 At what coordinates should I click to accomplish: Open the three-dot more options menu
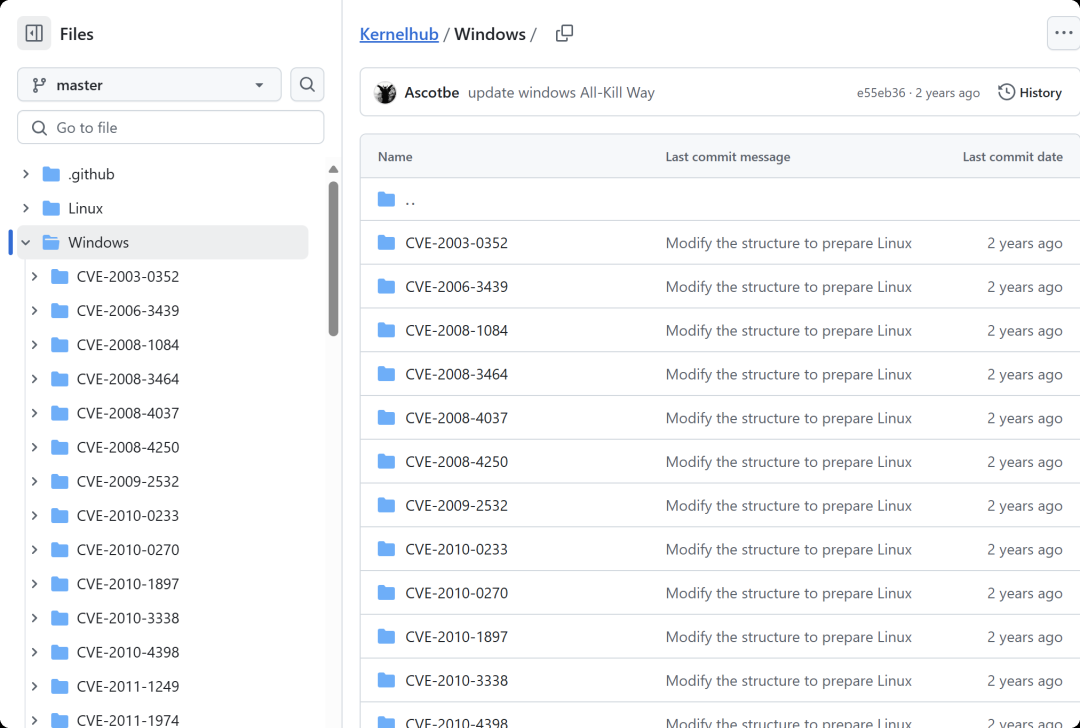point(1063,33)
